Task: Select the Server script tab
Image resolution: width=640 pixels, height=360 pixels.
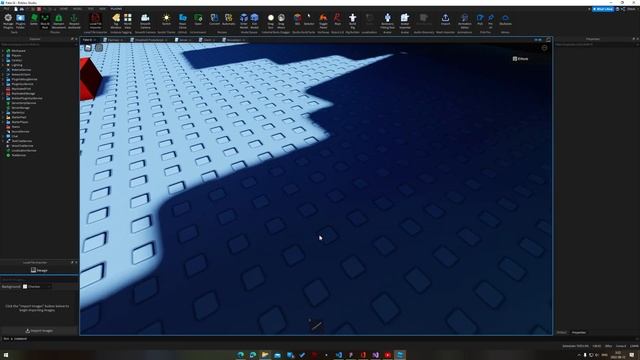Action: [183, 40]
